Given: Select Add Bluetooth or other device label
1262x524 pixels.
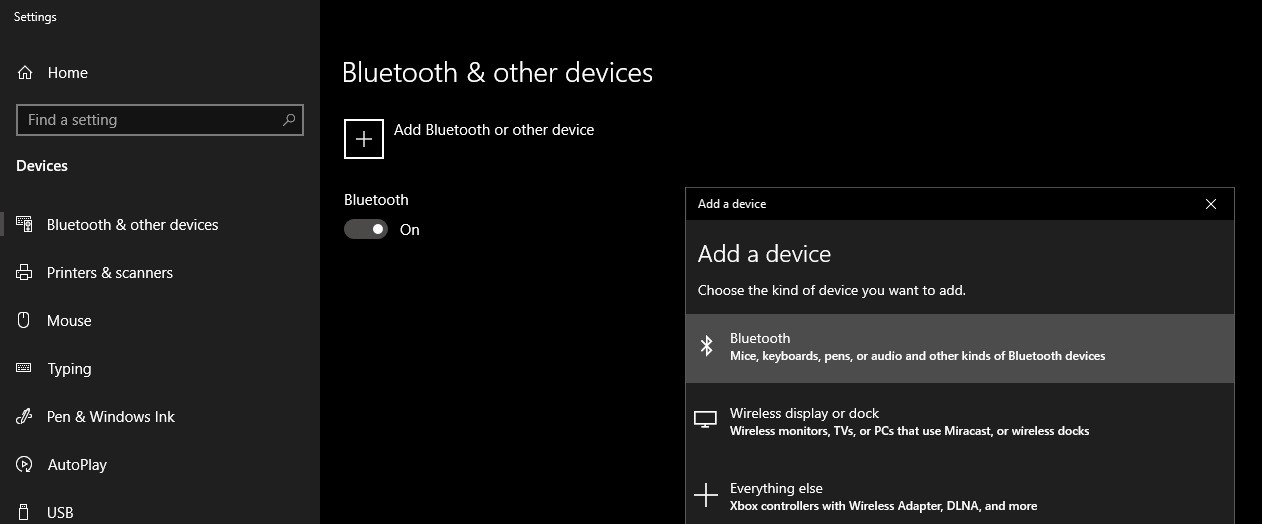Looking at the screenshot, I should (494, 130).
